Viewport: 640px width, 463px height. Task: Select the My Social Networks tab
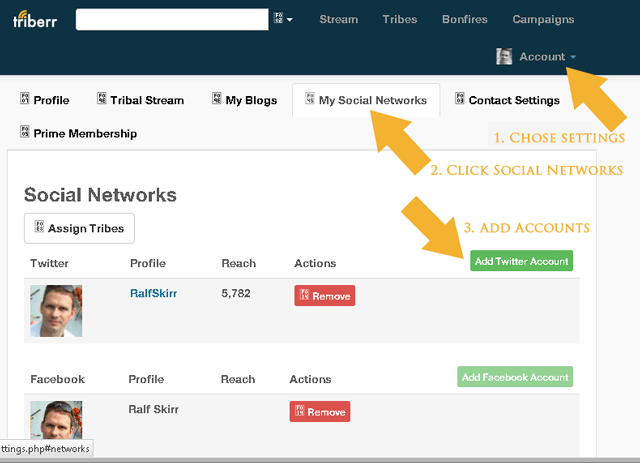(366, 100)
